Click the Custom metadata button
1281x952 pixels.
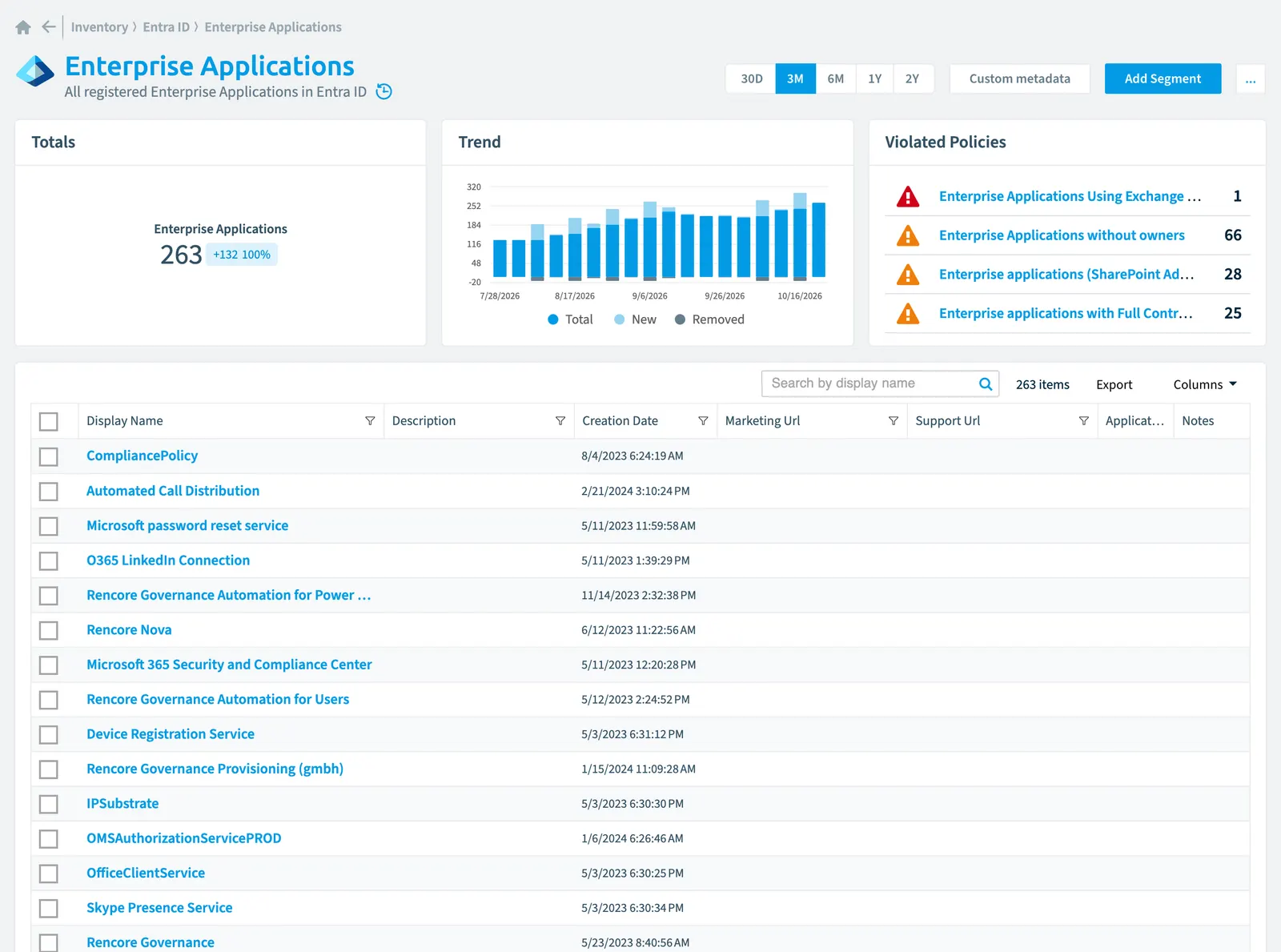pos(1020,78)
